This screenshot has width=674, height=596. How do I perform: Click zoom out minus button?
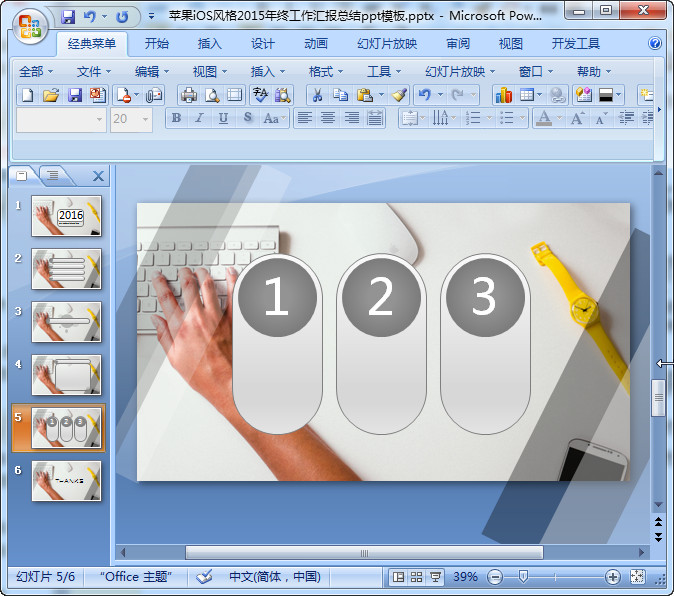point(495,577)
